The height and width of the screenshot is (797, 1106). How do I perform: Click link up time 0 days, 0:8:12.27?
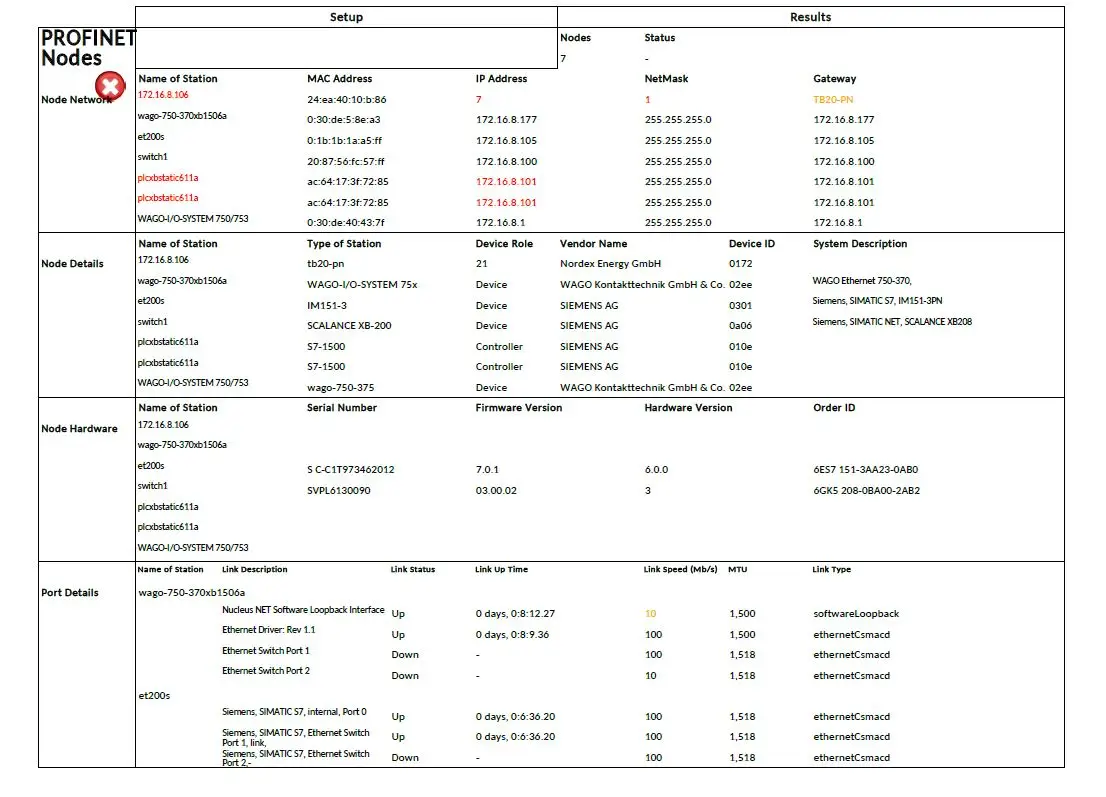pyautogui.click(x=515, y=614)
